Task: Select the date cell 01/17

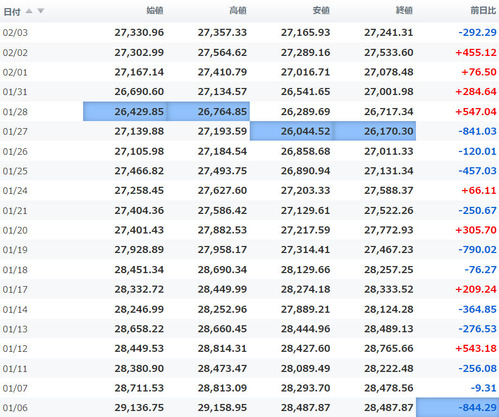Action: (15, 289)
